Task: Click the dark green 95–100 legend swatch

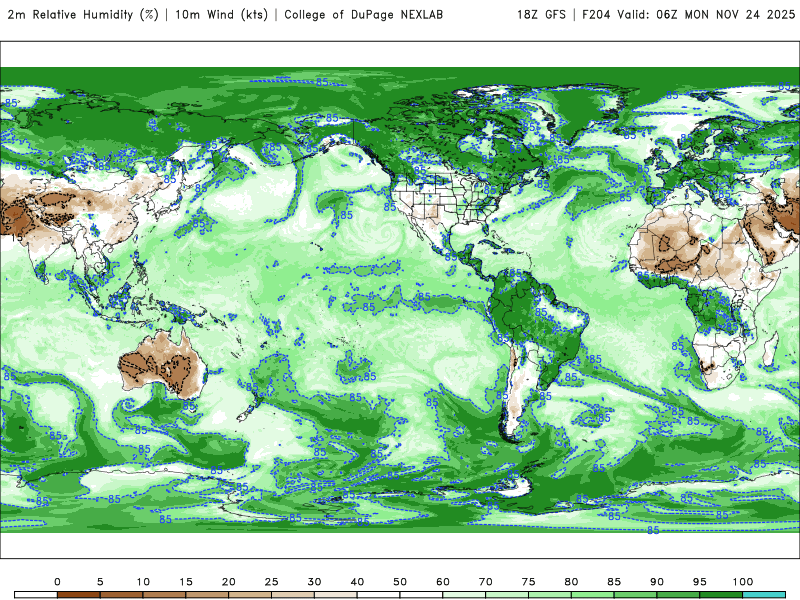Action: [x=721, y=595]
